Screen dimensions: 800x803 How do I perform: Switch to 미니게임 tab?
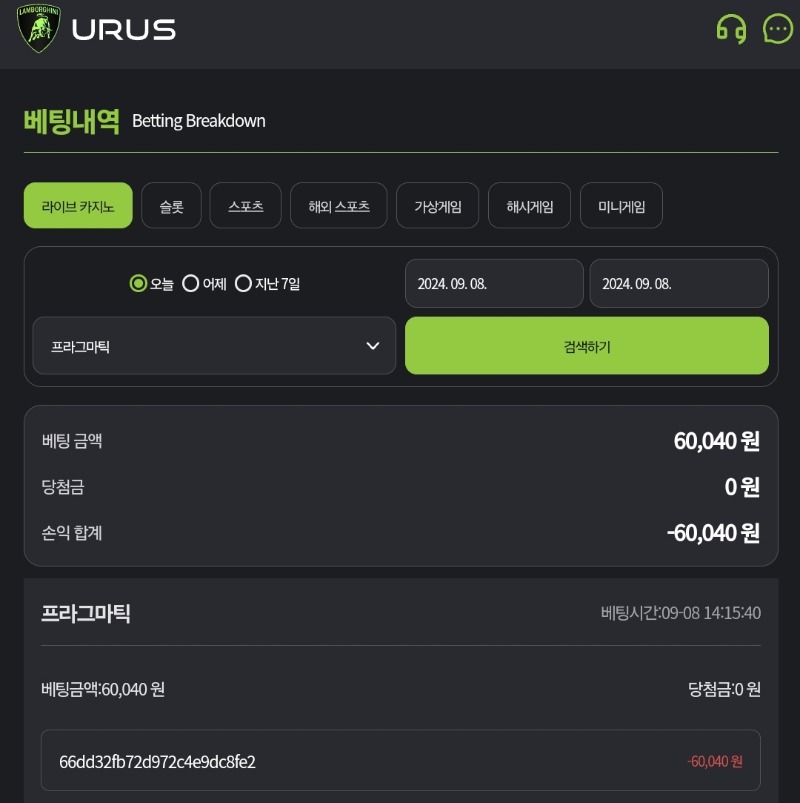coord(622,205)
